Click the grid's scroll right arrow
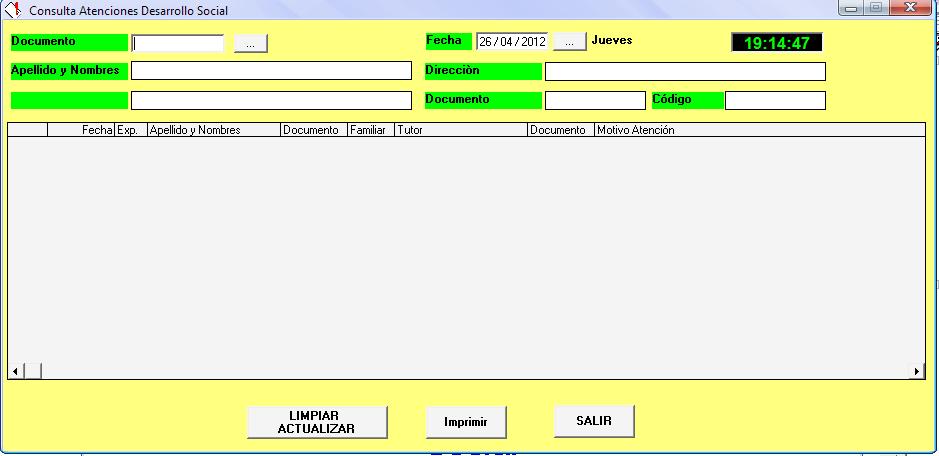939x456 pixels. tap(917, 371)
